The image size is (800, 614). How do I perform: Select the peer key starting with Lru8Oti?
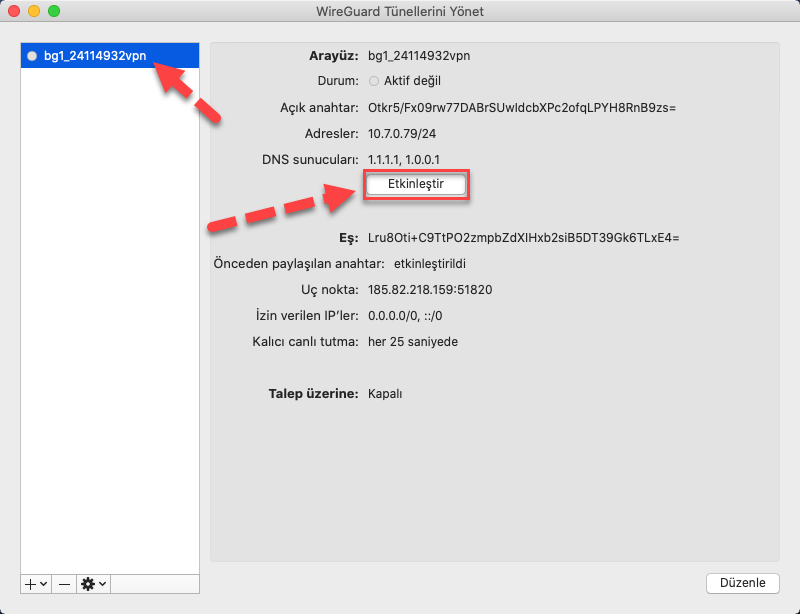click(x=523, y=238)
